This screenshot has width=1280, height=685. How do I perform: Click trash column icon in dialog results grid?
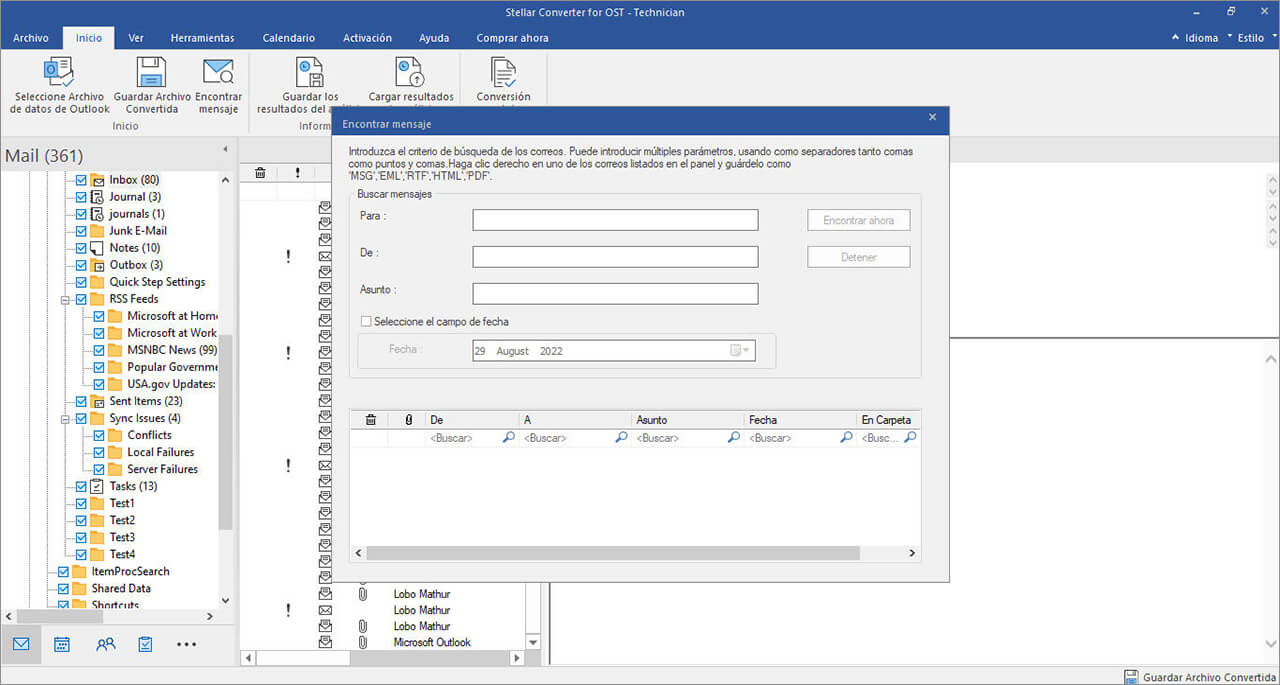click(370, 420)
